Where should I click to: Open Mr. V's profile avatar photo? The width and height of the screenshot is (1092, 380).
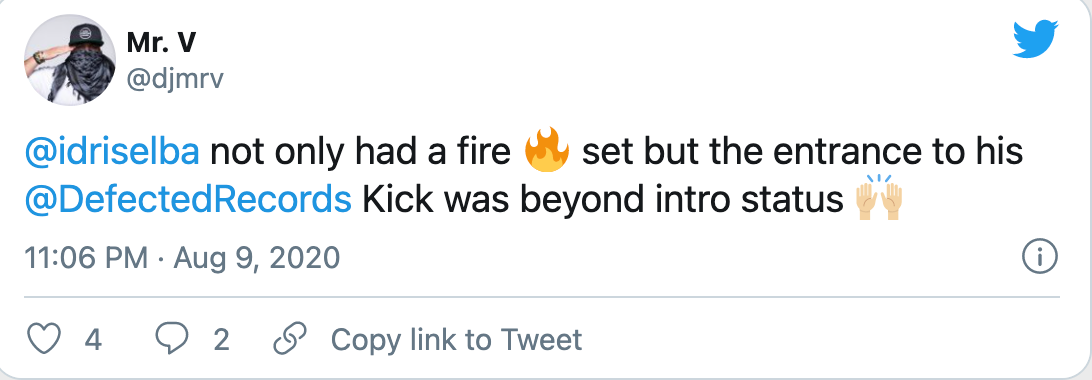coord(70,59)
